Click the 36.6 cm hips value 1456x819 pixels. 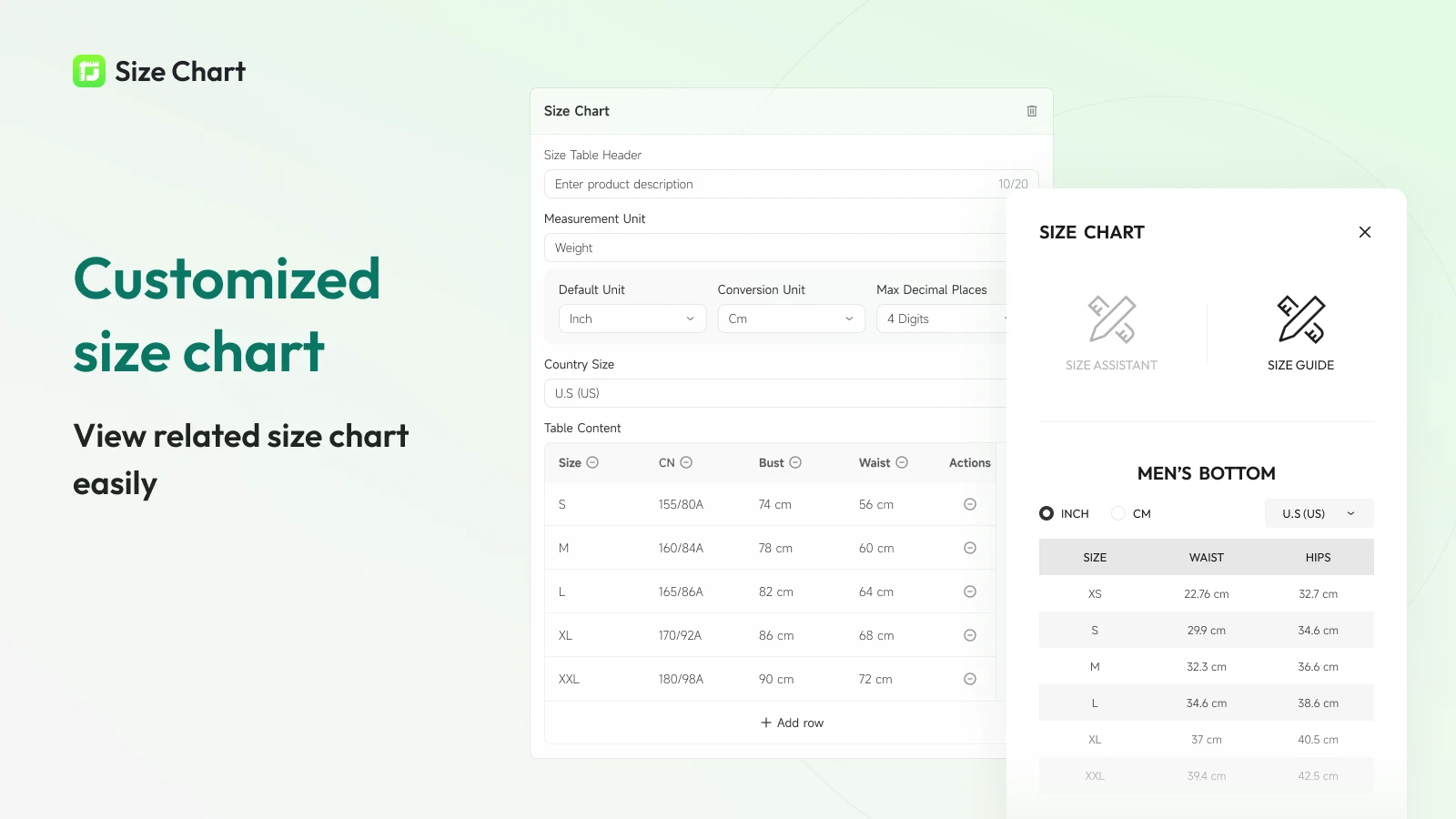[1318, 667]
